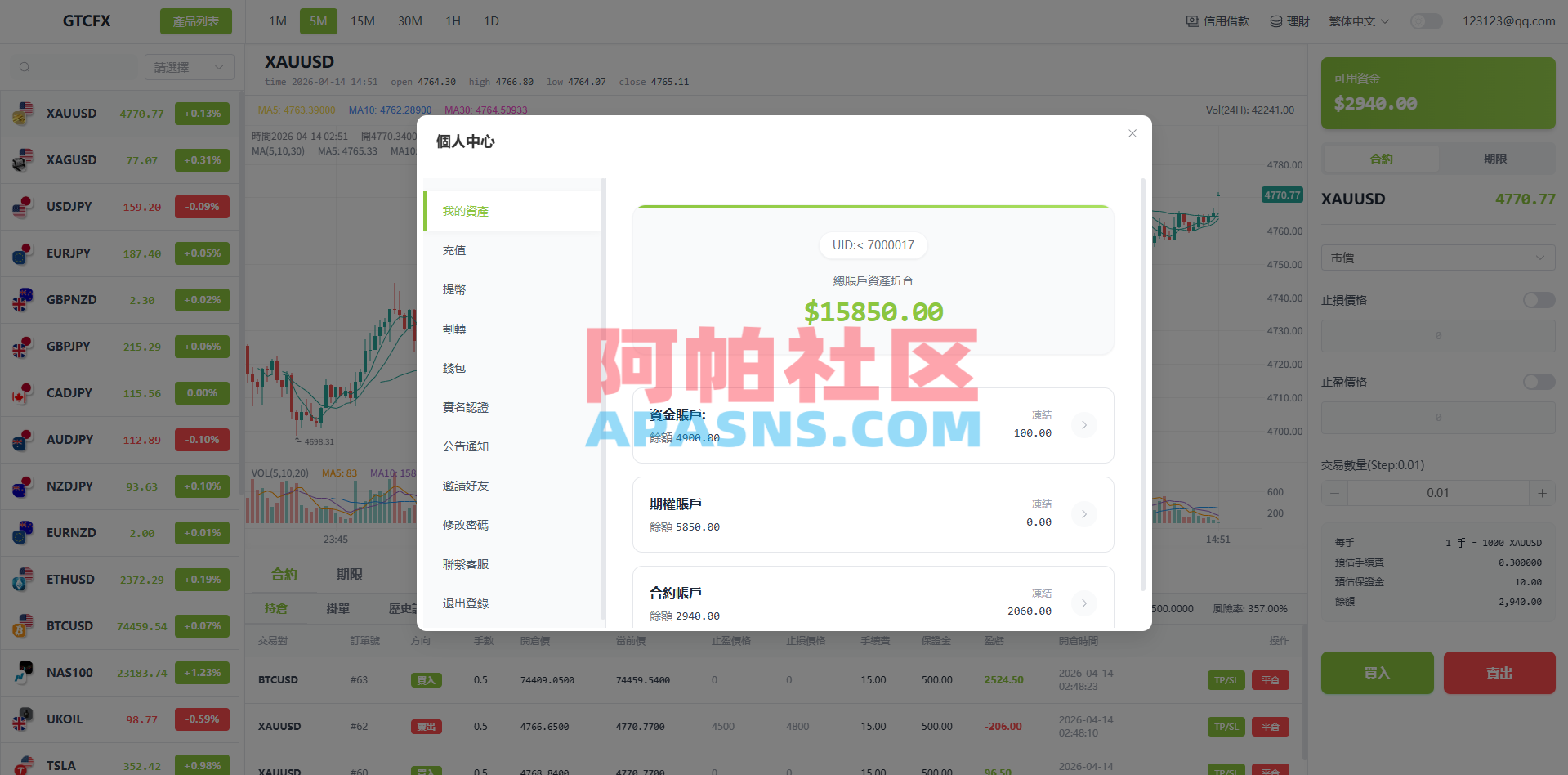
Task: Open the 繁体中文 language dropdown
Action: tap(1359, 21)
